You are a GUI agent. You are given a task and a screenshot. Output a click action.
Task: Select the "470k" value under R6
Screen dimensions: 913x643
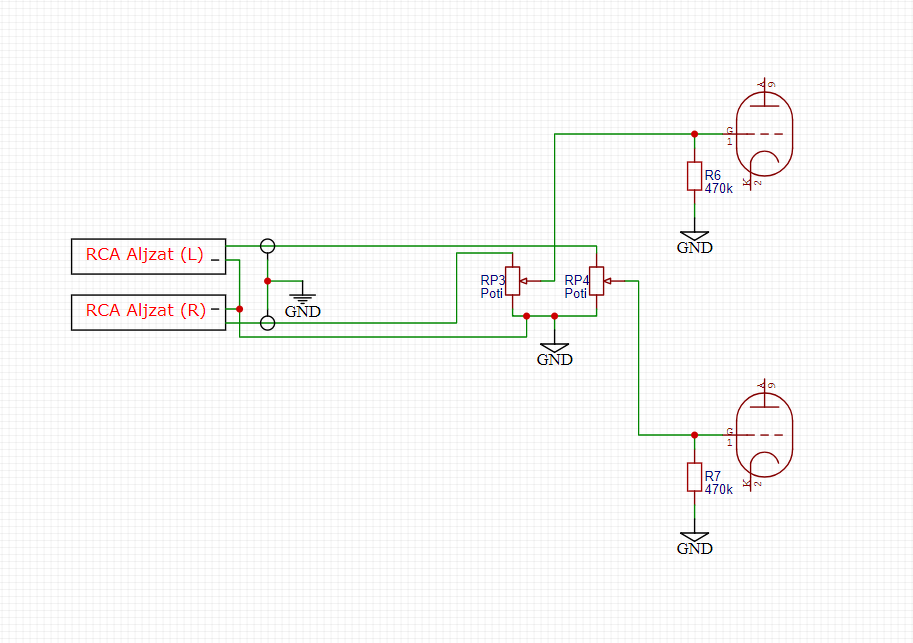tap(719, 188)
